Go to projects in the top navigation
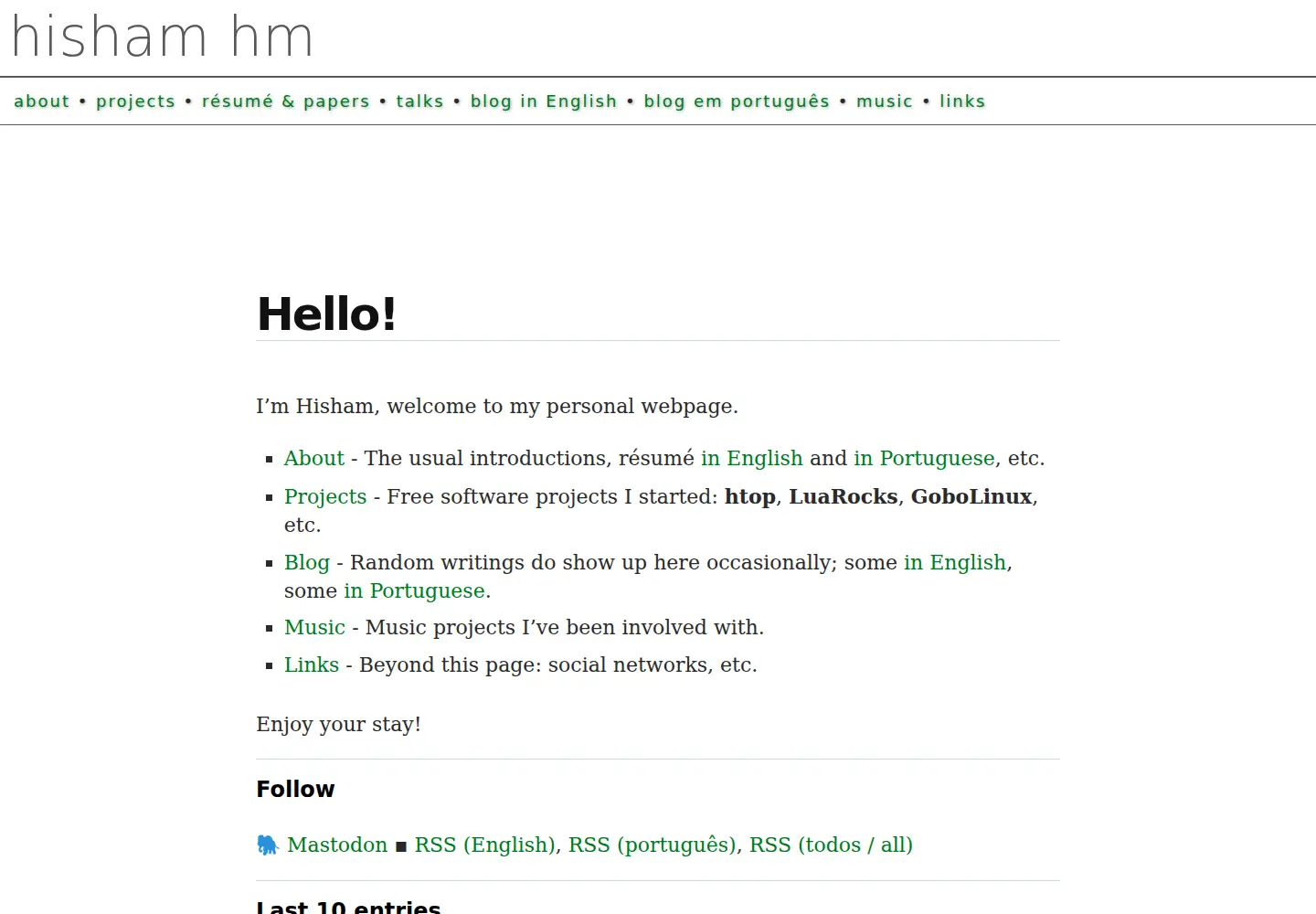Screen dimensions: 1316x914 pos(135,101)
